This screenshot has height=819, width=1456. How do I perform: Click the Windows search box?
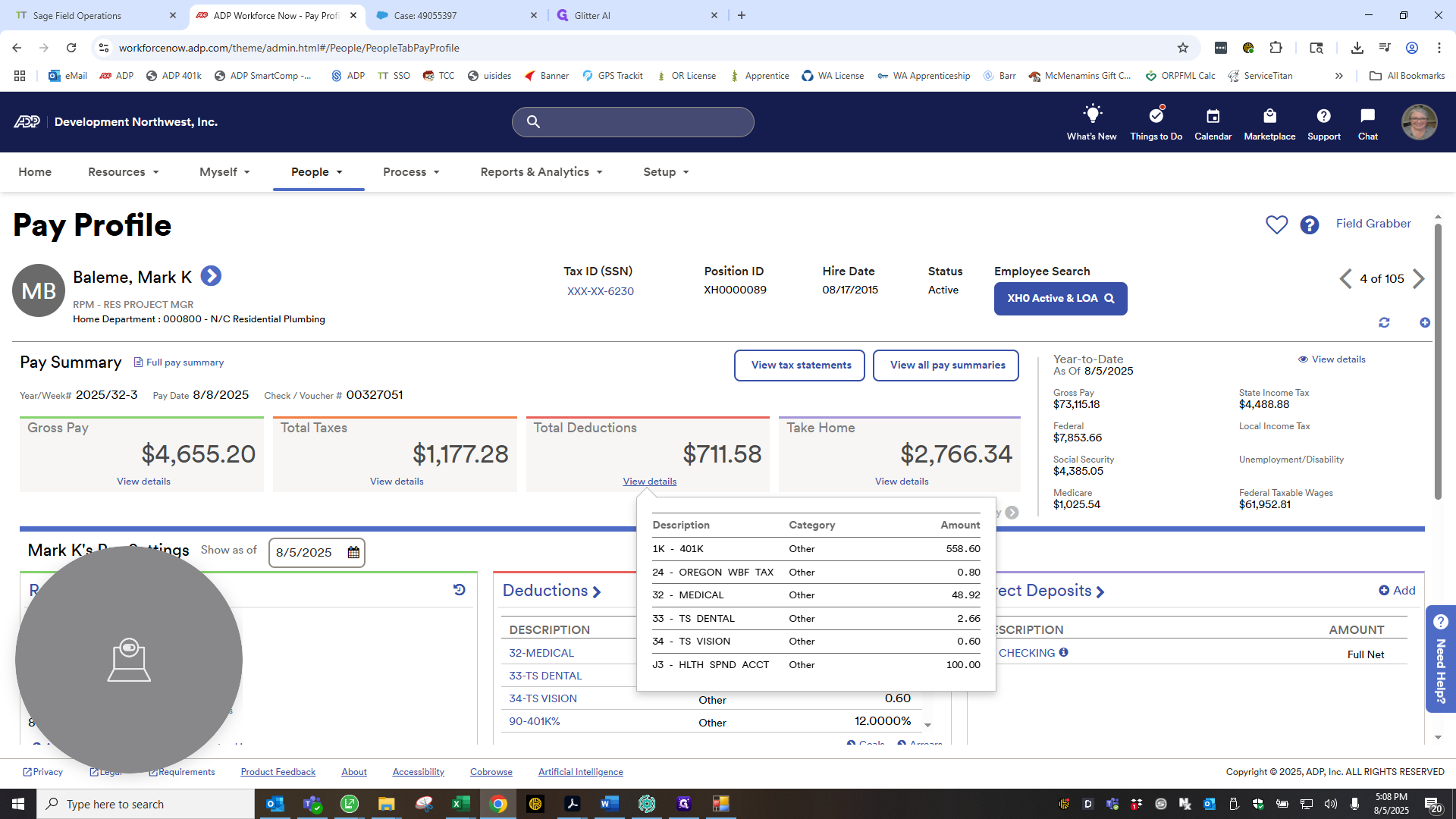[x=146, y=804]
